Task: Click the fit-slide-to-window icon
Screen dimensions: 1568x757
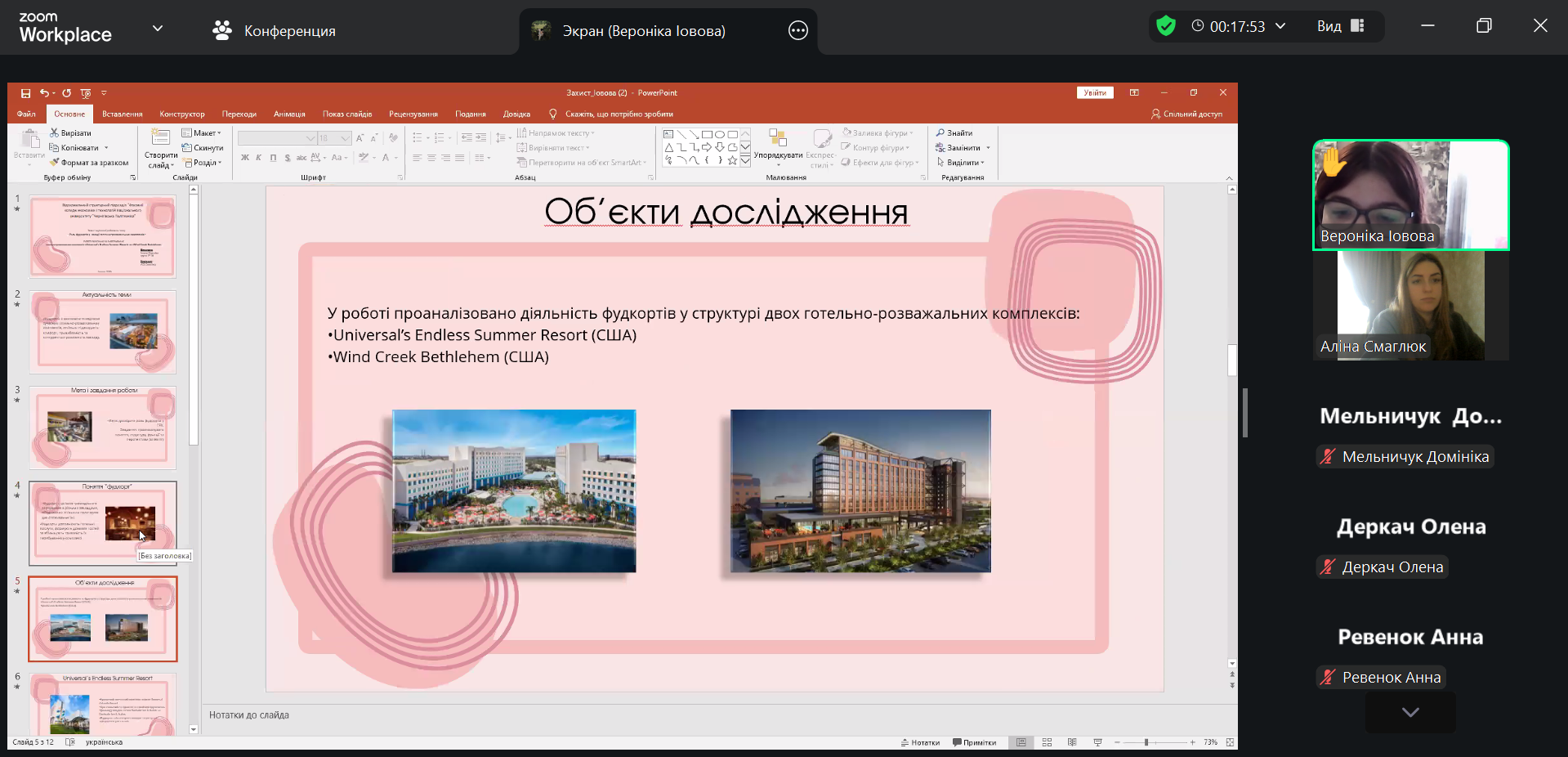Action: coord(1230,742)
